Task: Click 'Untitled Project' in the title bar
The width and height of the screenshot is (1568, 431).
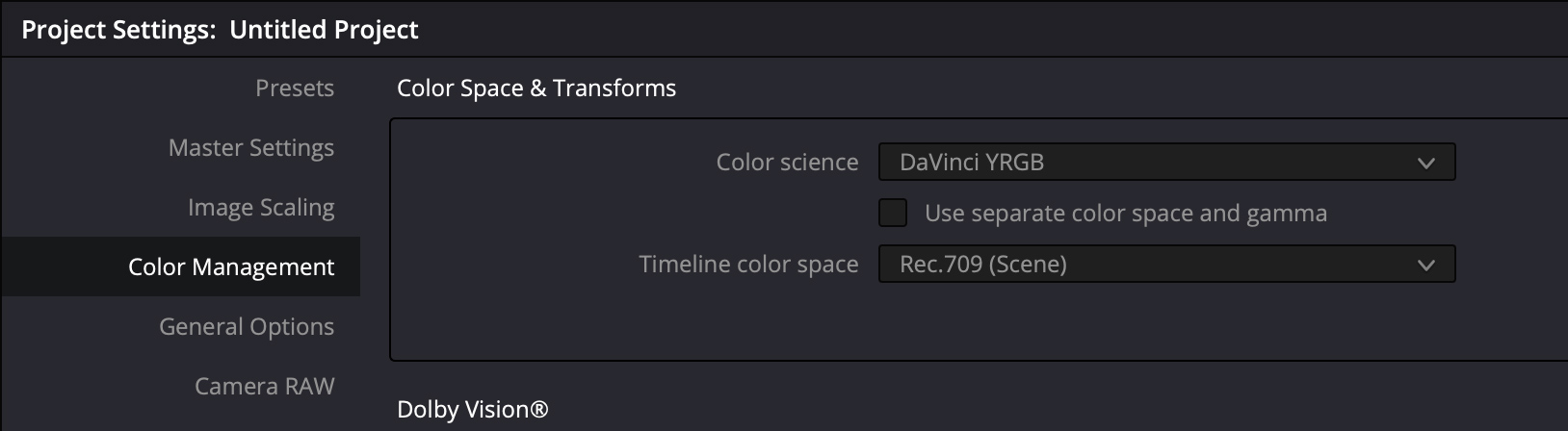Action: click(x=324, y=30)
